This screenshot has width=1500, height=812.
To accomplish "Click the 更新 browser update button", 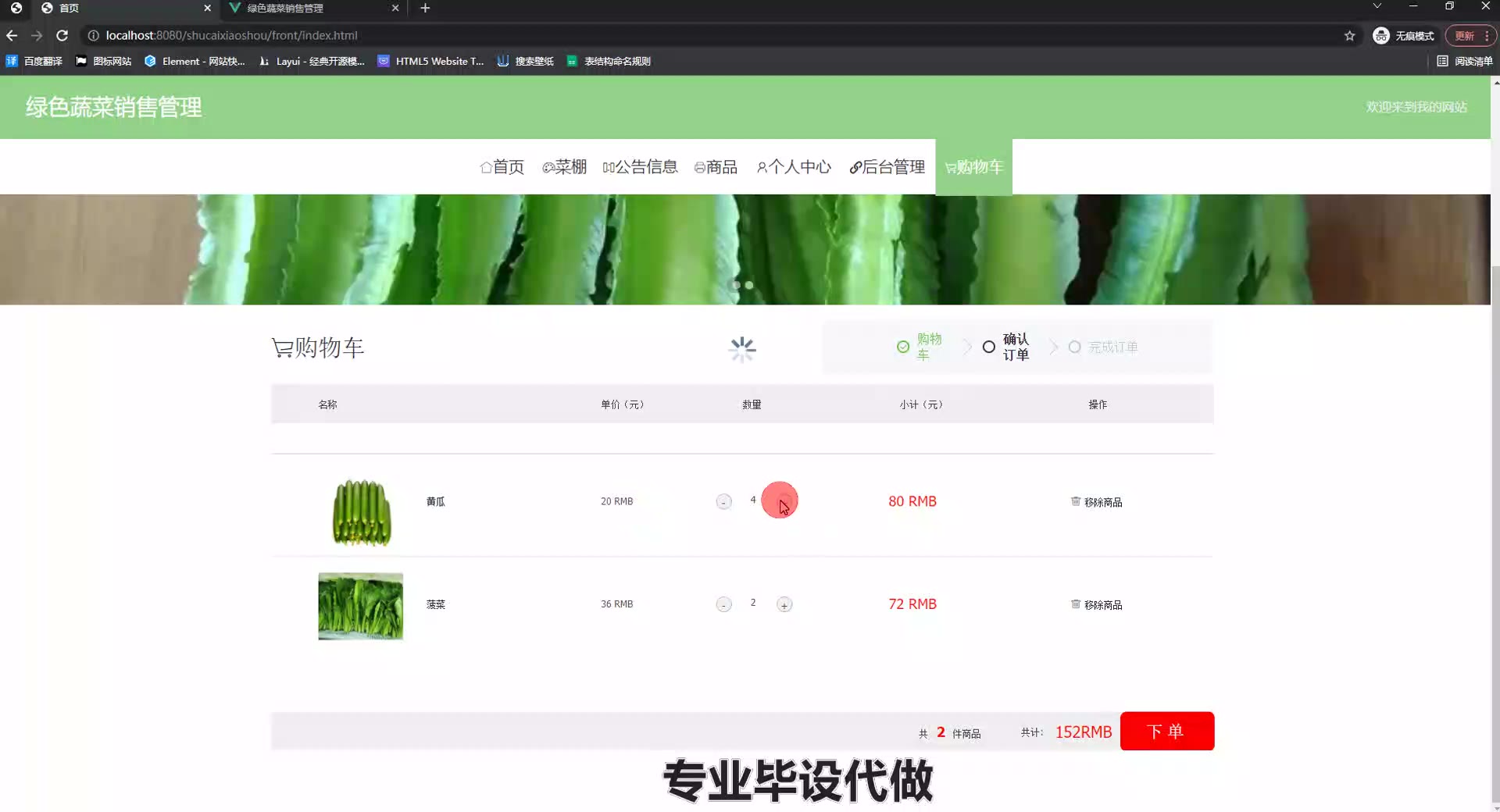I will coord(1464,36).
